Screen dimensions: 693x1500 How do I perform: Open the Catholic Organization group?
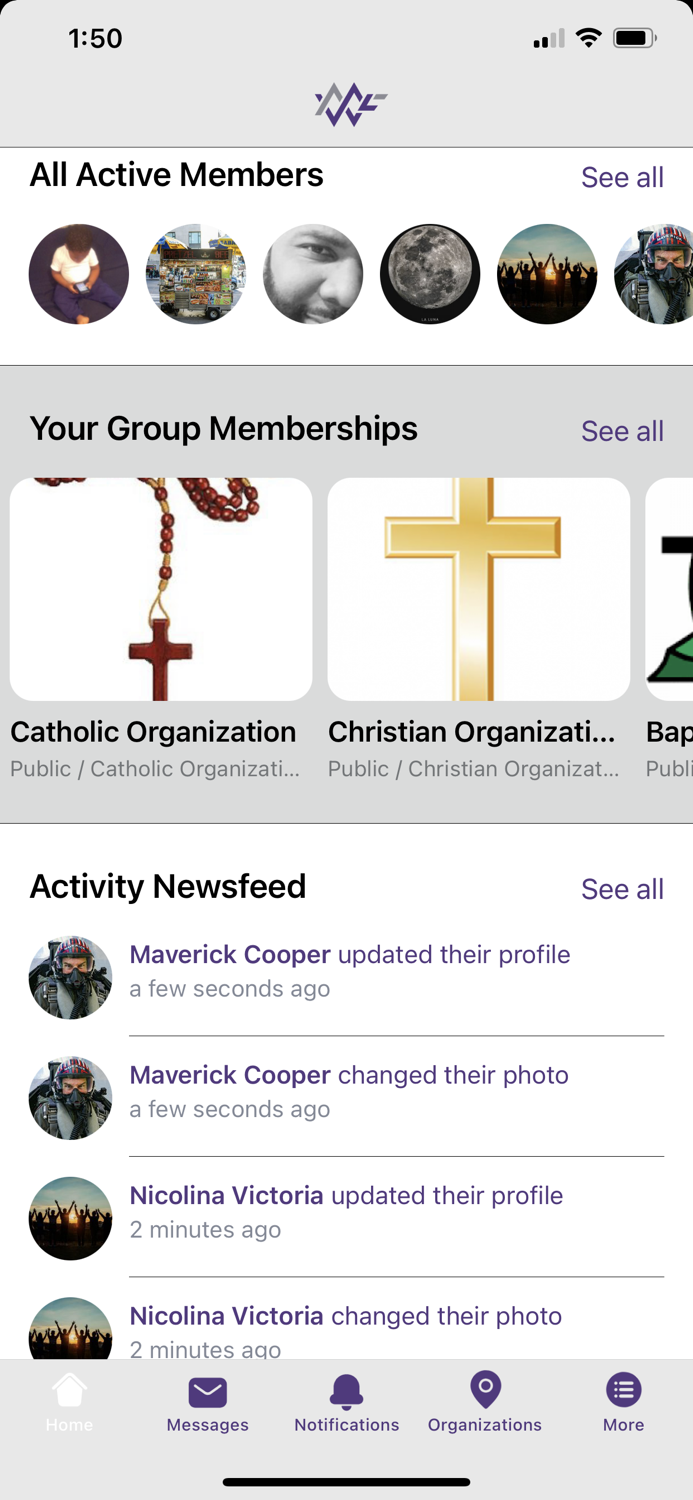[x=160, y=589]
